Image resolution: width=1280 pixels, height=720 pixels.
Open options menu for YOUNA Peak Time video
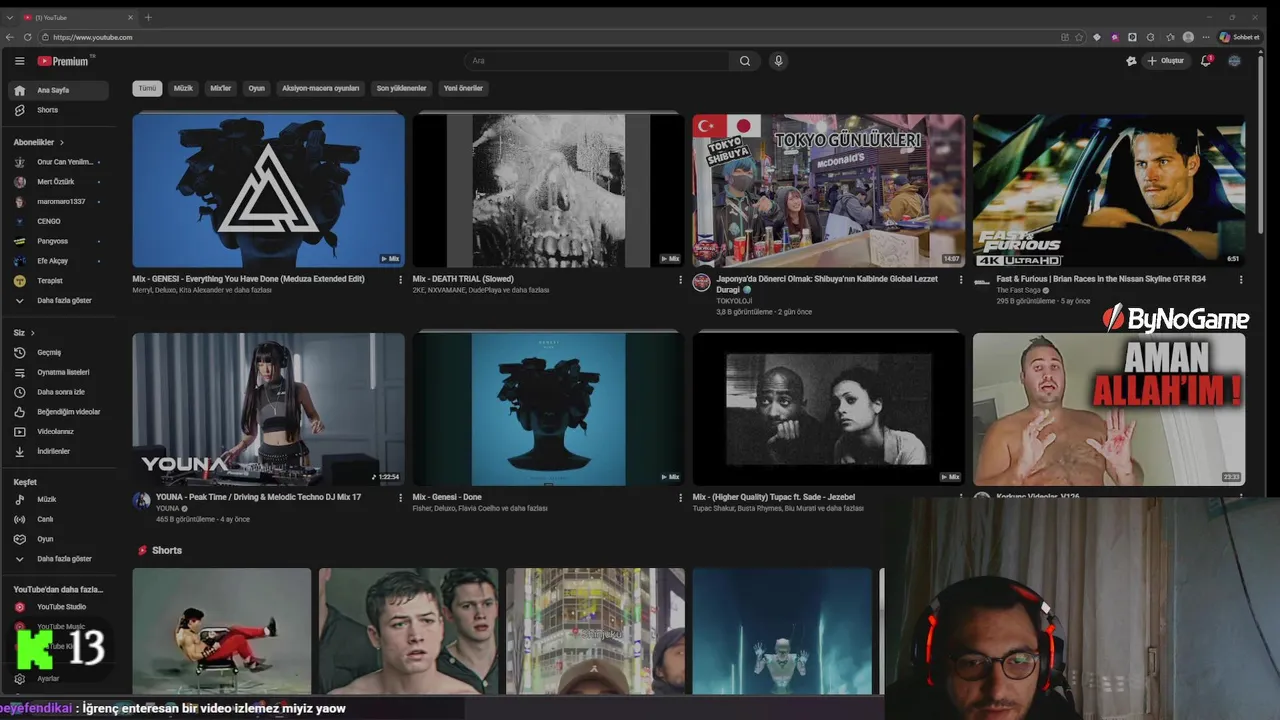click(x=400, y=497)
